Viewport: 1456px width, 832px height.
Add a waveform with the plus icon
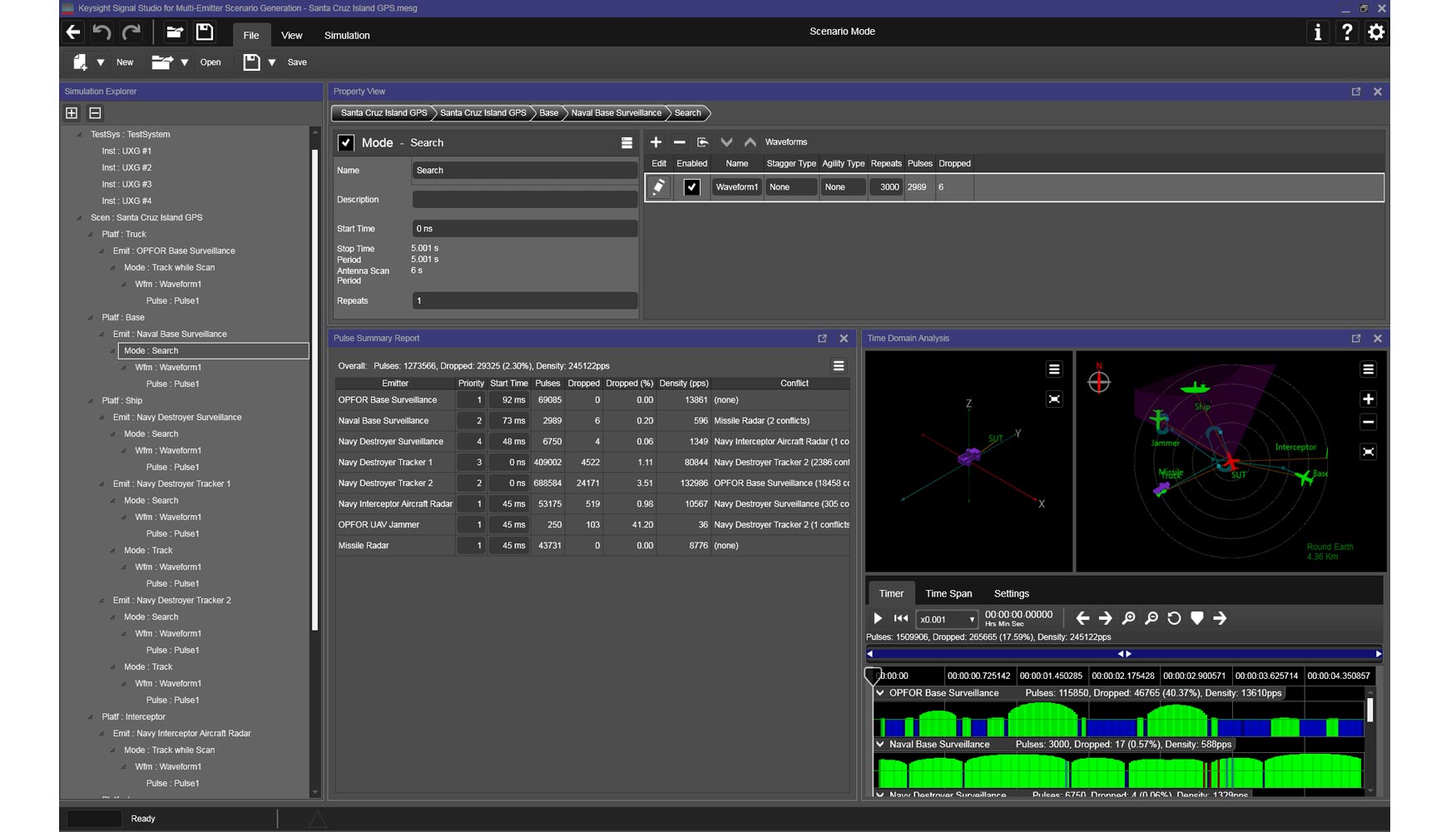pos(656,142)
